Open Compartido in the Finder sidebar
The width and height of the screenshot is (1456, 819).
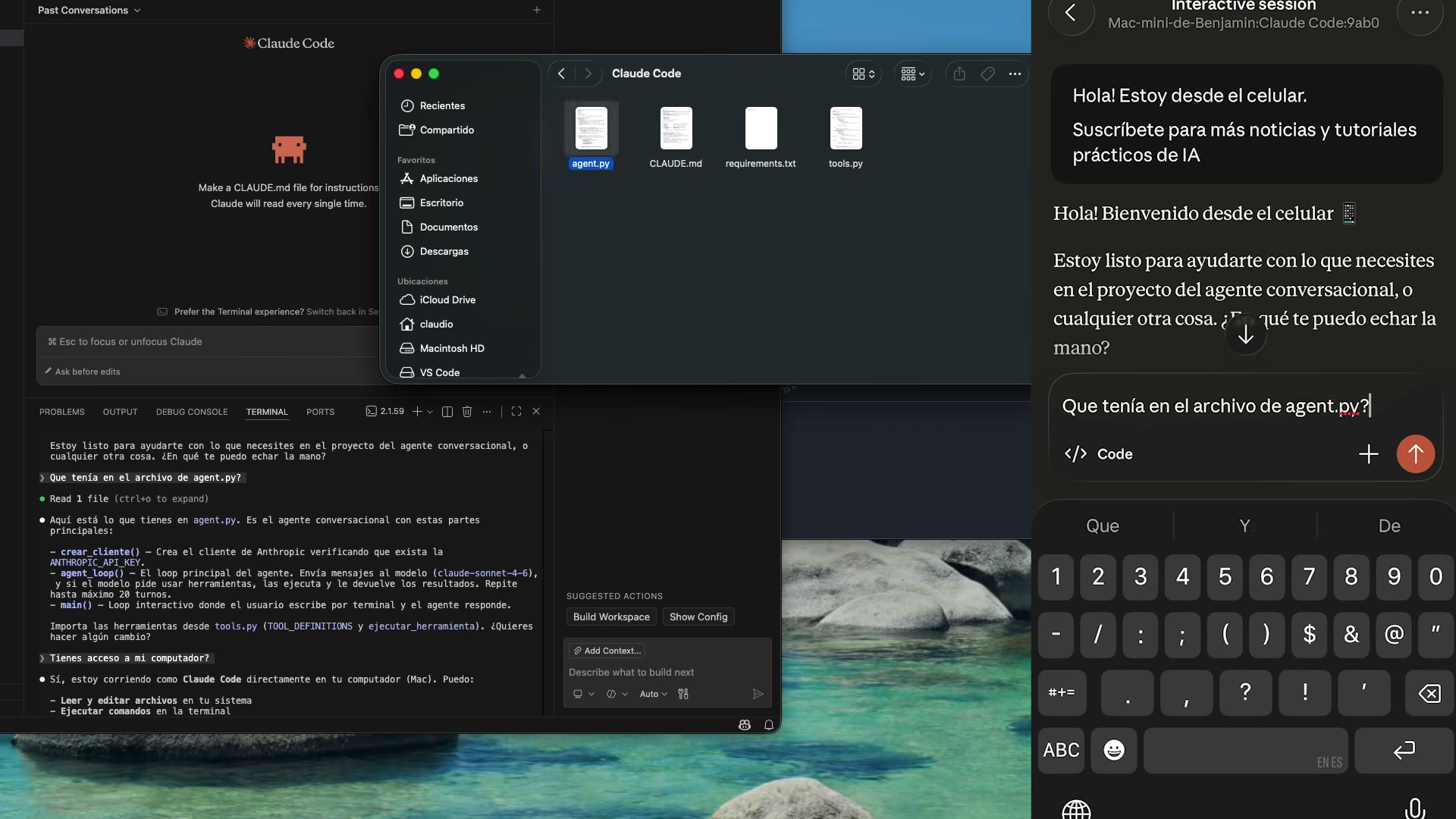(447, 130)
